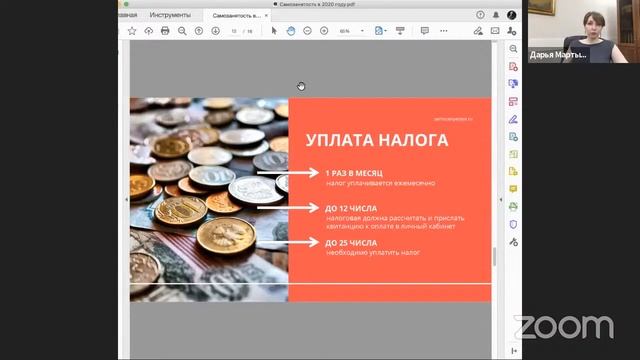640x360 pixels.
Task: Add a comment with speech bubble icon
Action: [424, 31]
